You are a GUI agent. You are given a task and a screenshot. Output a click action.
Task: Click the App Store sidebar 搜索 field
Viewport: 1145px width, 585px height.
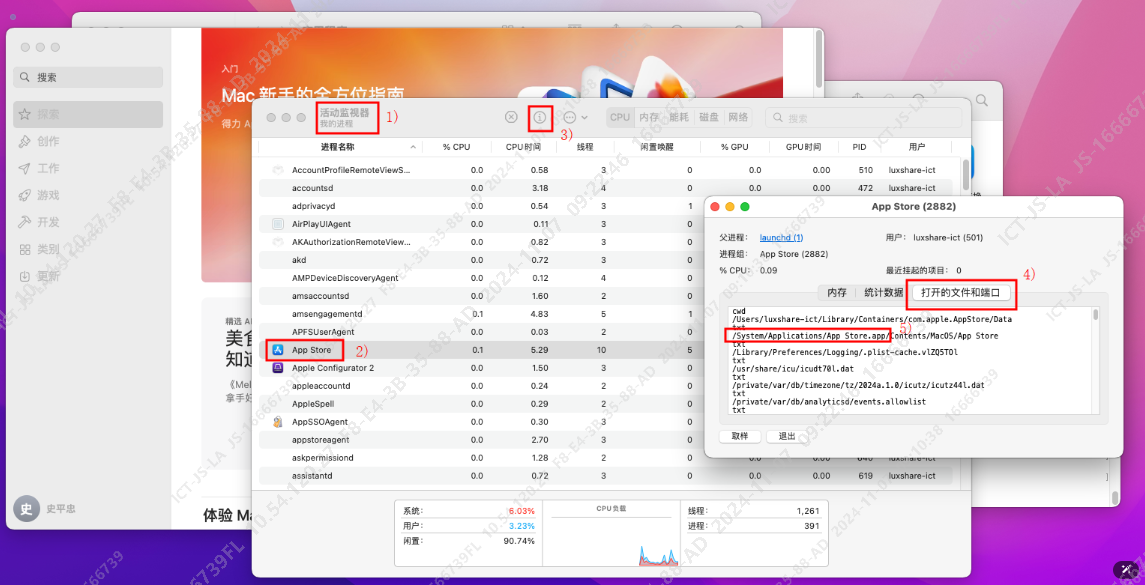point(88,77)
